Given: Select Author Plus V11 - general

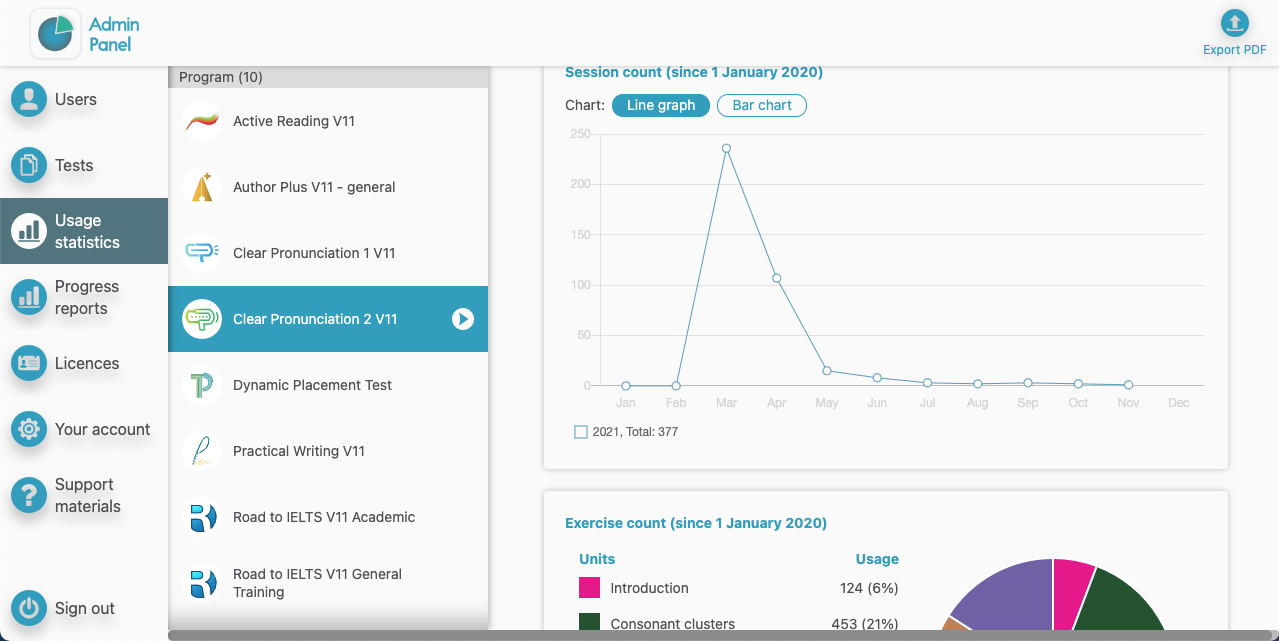Looking at the screenshot, I should coord(328,187).
